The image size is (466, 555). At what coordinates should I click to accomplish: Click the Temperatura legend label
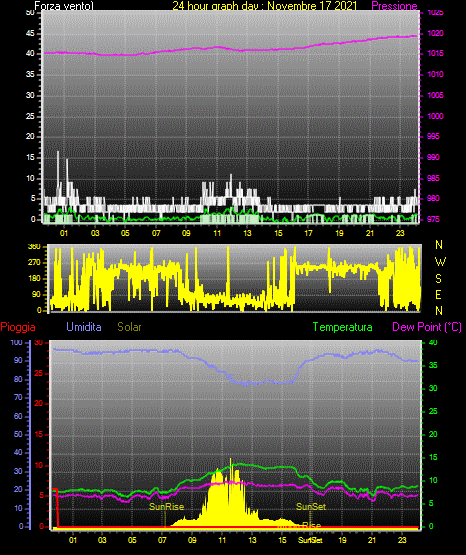[342, 327]
